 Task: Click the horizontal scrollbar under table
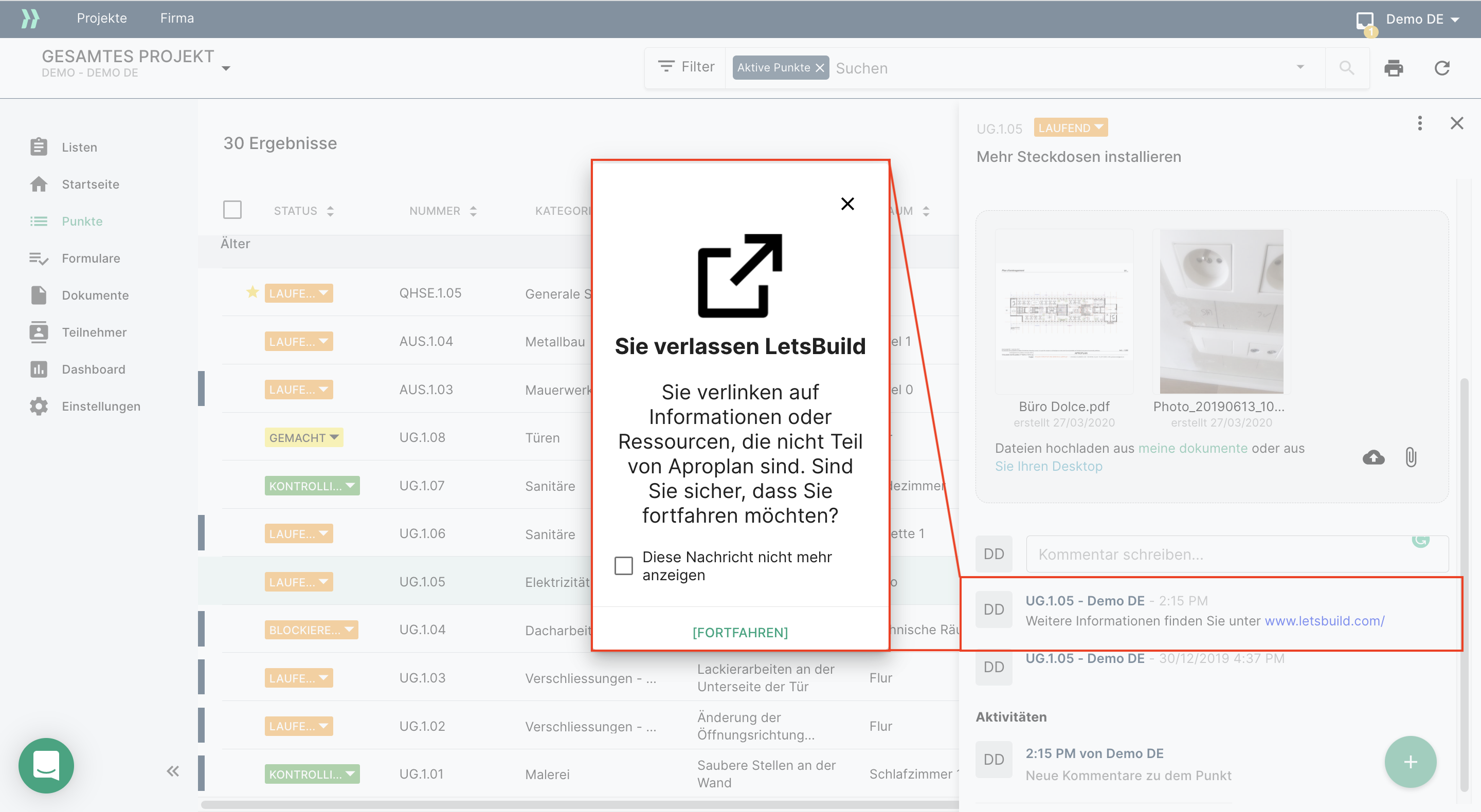[x=580, y=804]
